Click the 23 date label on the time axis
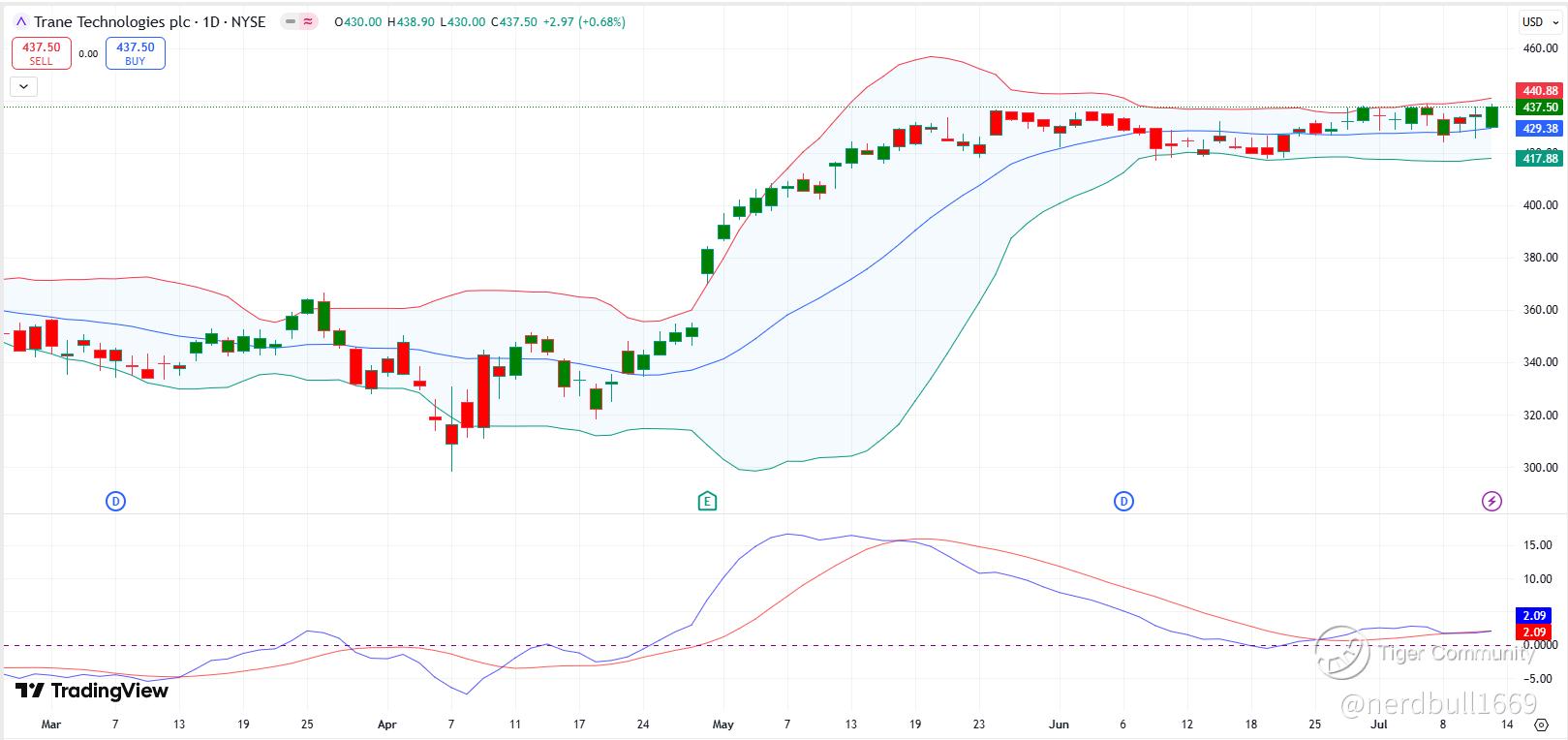The width and height of the screenshot is (1568, 740). click(x=979, y=725)
